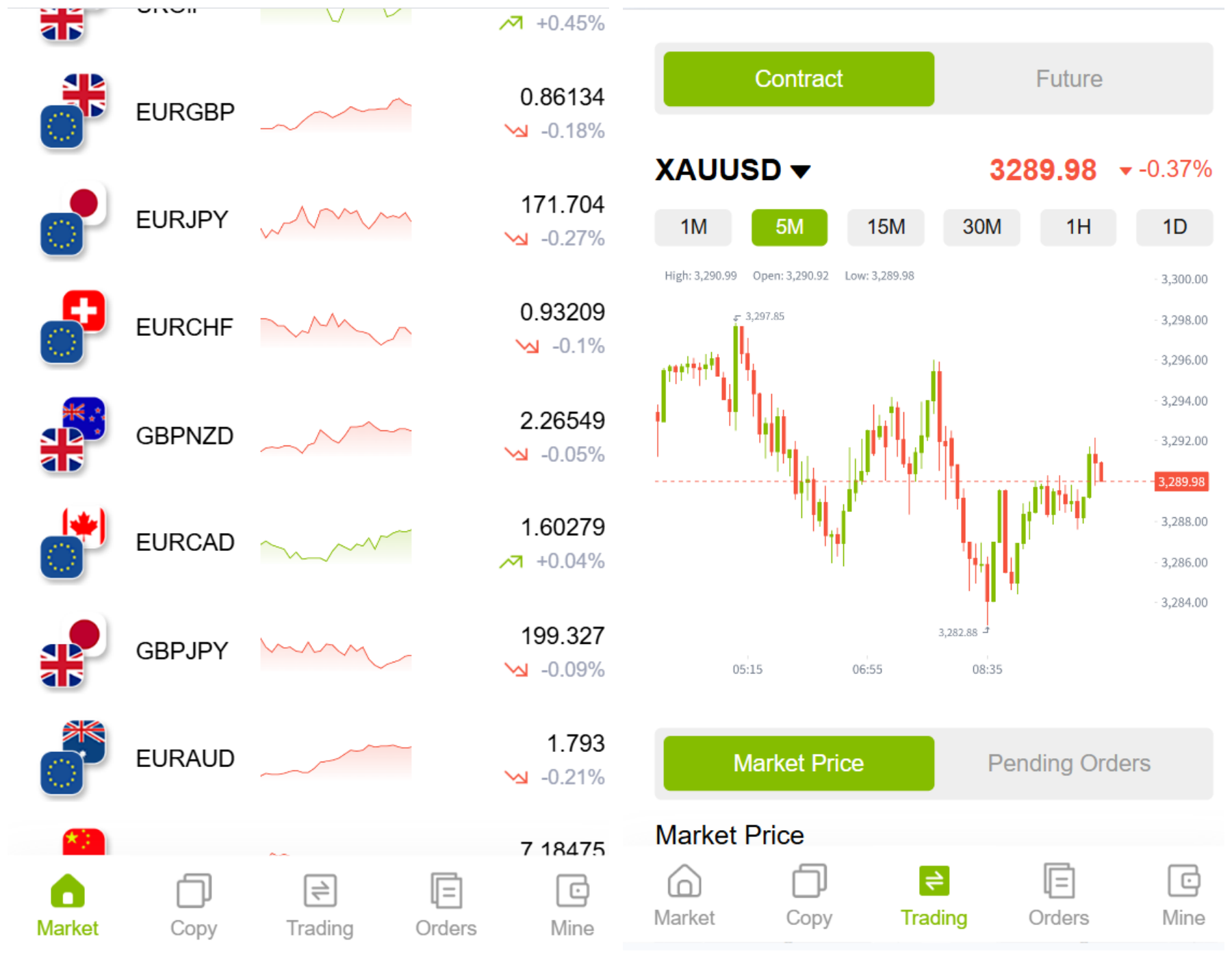Click the 3,289.98 price marker on chart

[x=1181, y=482]
